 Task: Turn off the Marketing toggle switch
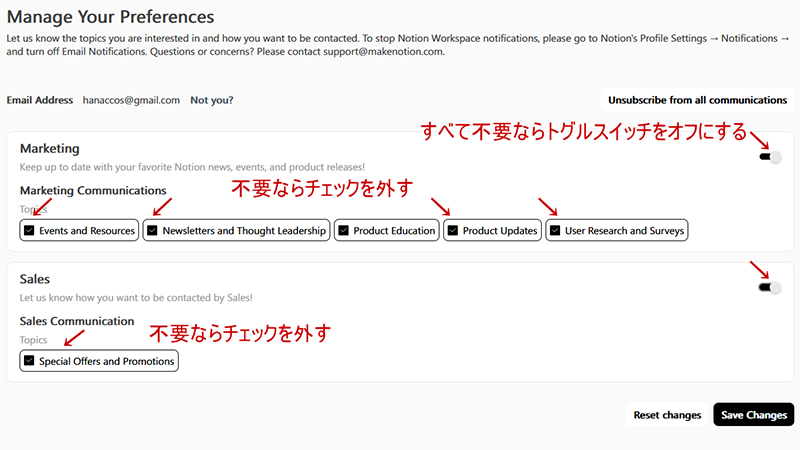(x=770, y=157)
